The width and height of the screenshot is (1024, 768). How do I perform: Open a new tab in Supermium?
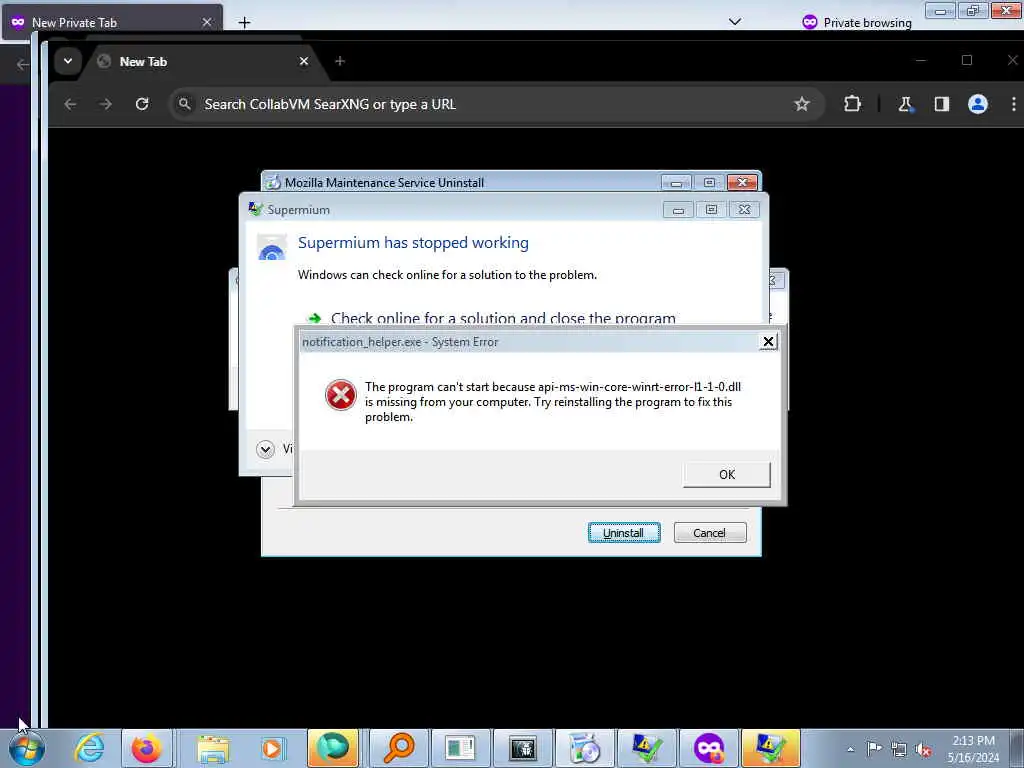[x=340, y=61]
